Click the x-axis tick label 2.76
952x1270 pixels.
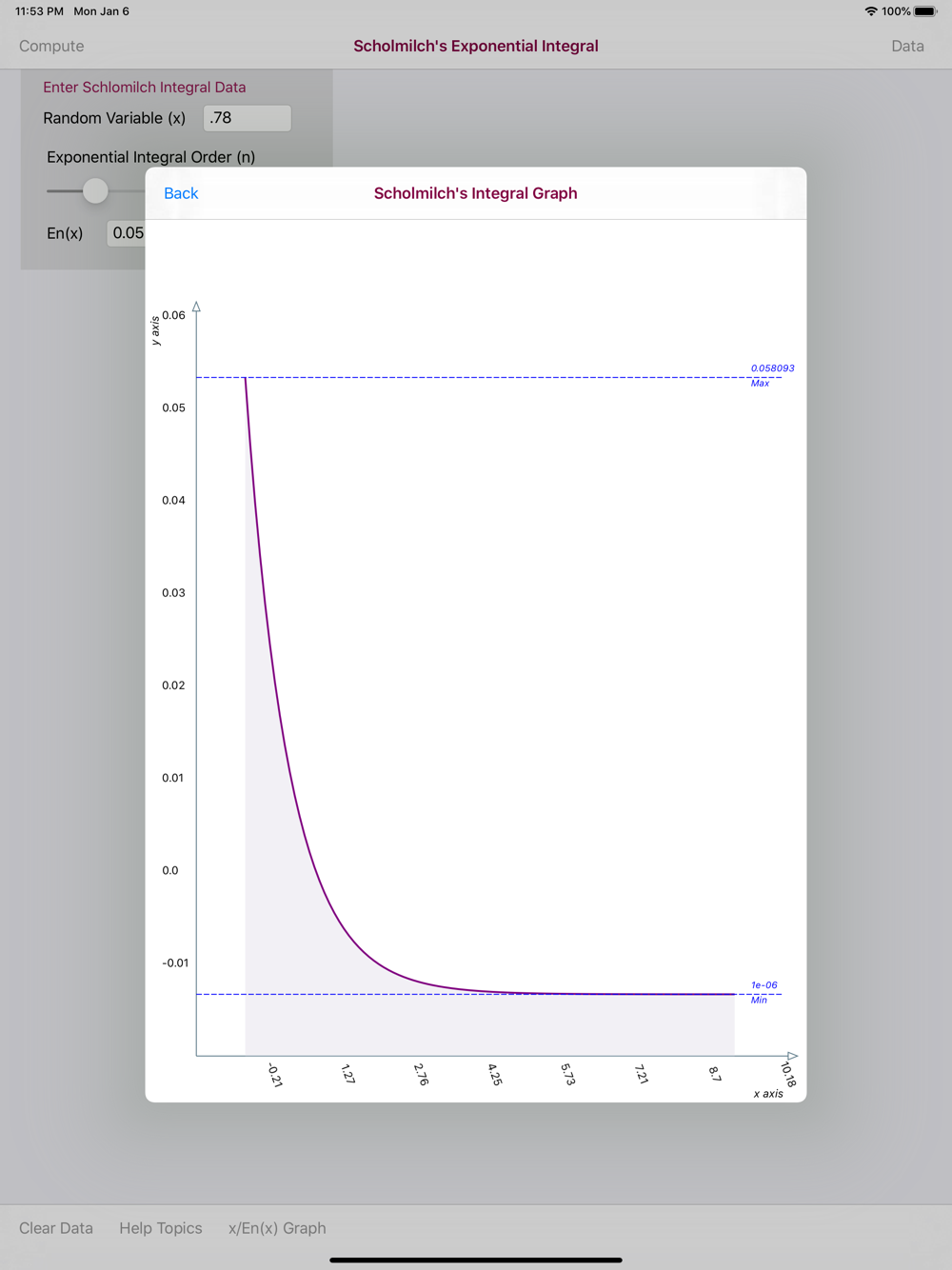click(421, 1075)
